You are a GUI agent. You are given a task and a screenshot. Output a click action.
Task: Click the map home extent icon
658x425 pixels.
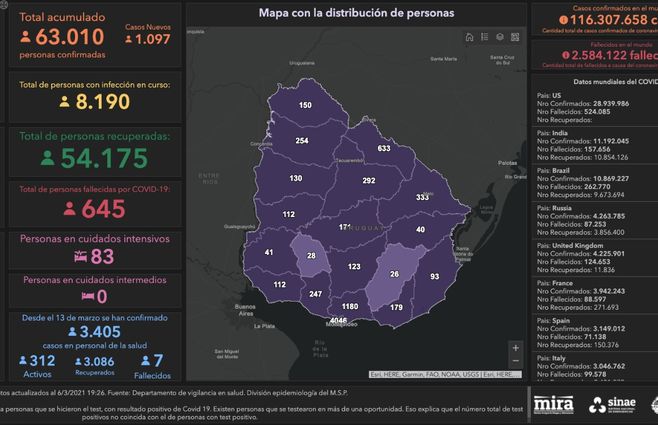469,38
